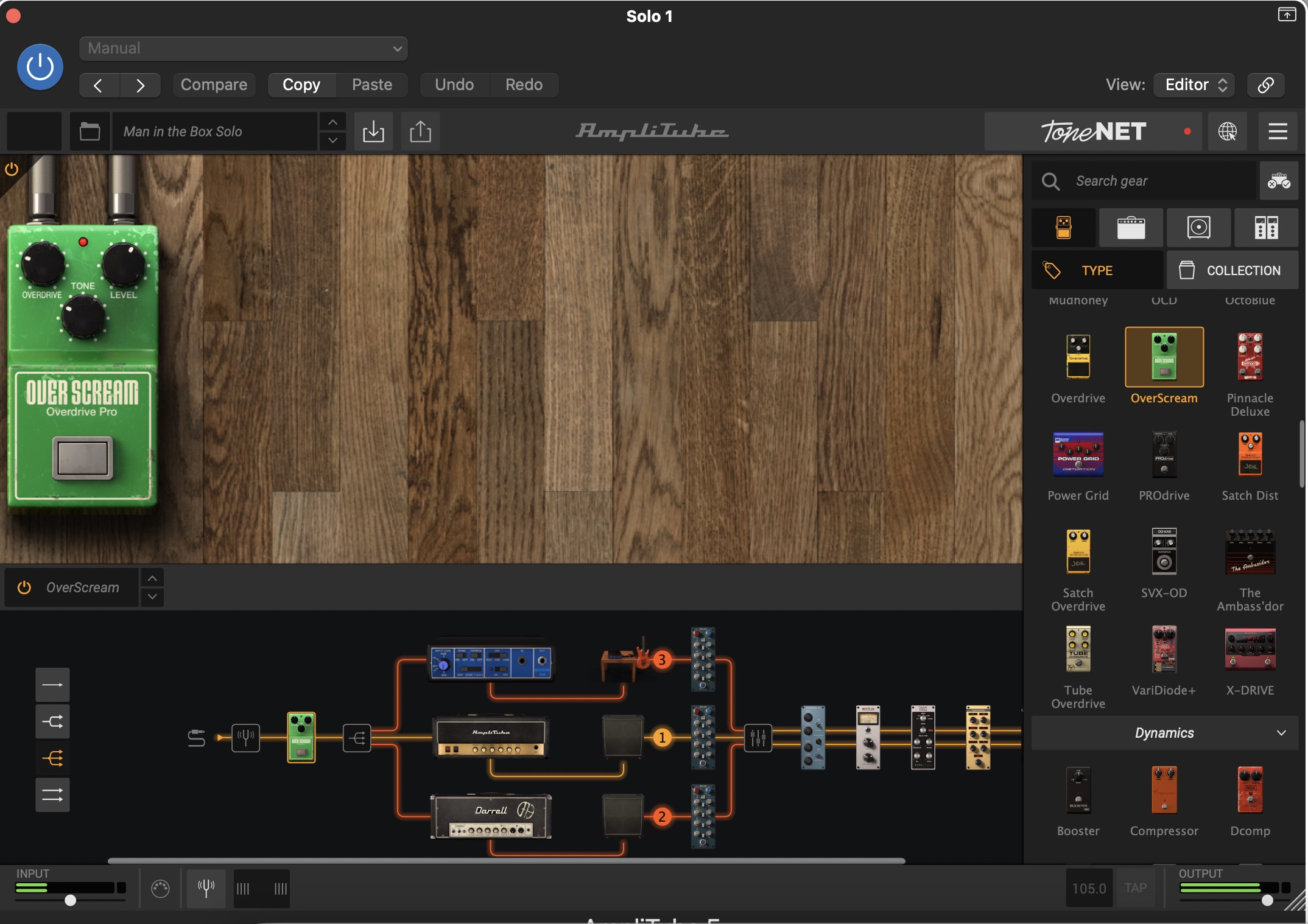Go to next preset arrow
Viewport: 1308px width, 924px height.
140,85
